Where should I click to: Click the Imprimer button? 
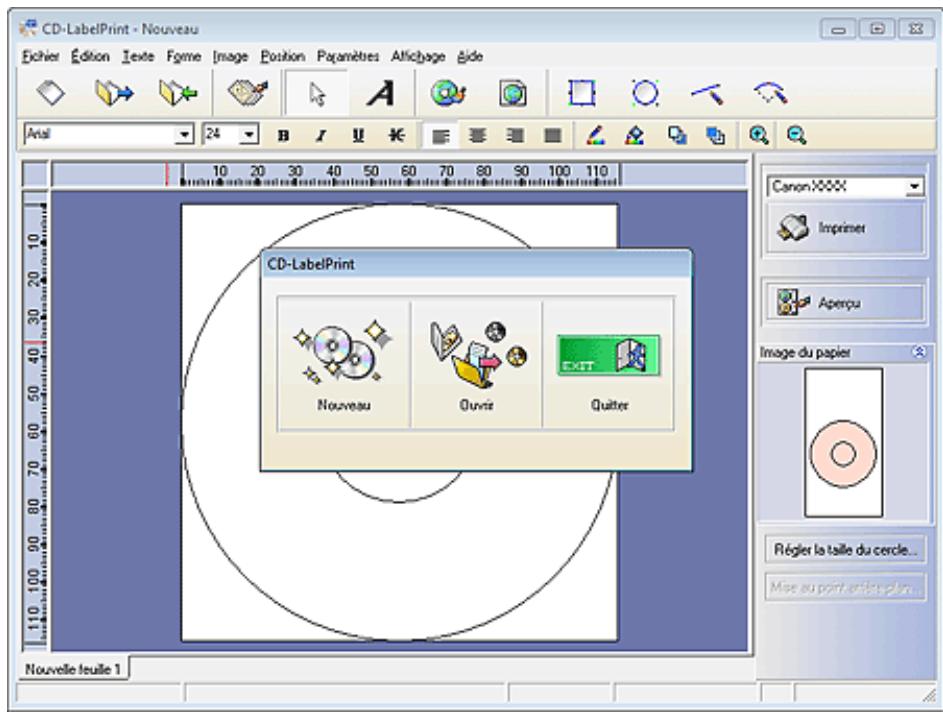[844, 229]
